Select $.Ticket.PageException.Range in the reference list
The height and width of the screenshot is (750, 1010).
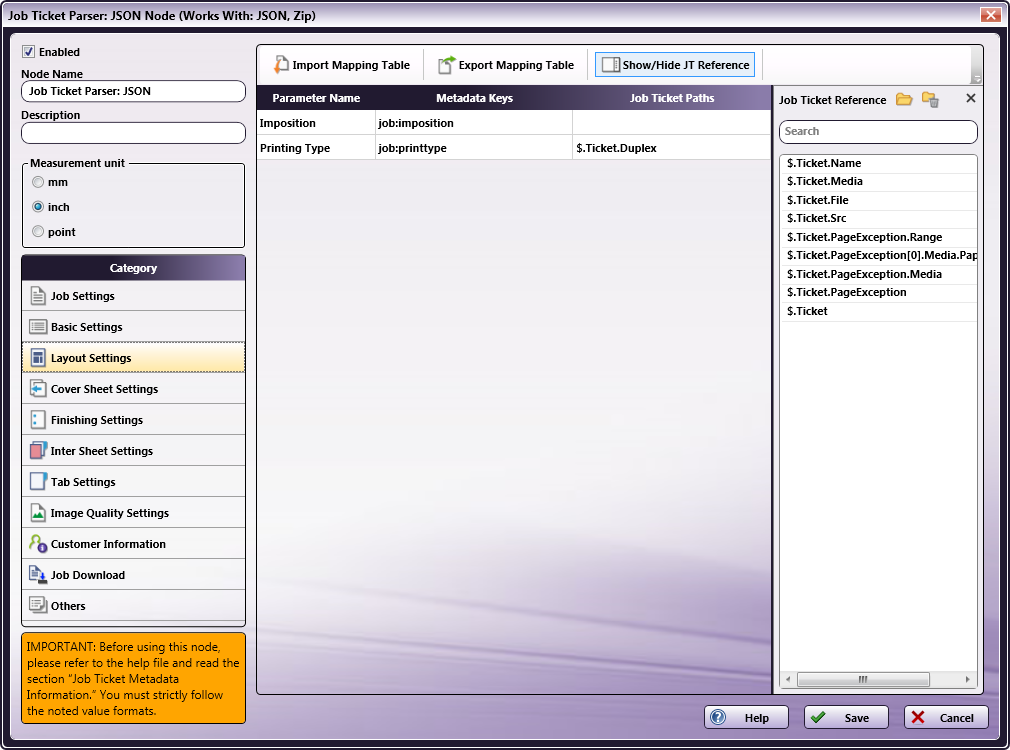pos(879,236)
